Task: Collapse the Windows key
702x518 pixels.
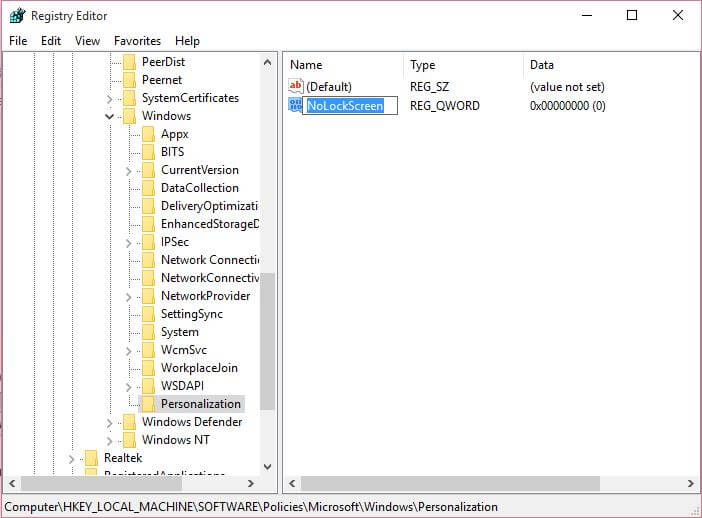Action: [x=110, y=116]
